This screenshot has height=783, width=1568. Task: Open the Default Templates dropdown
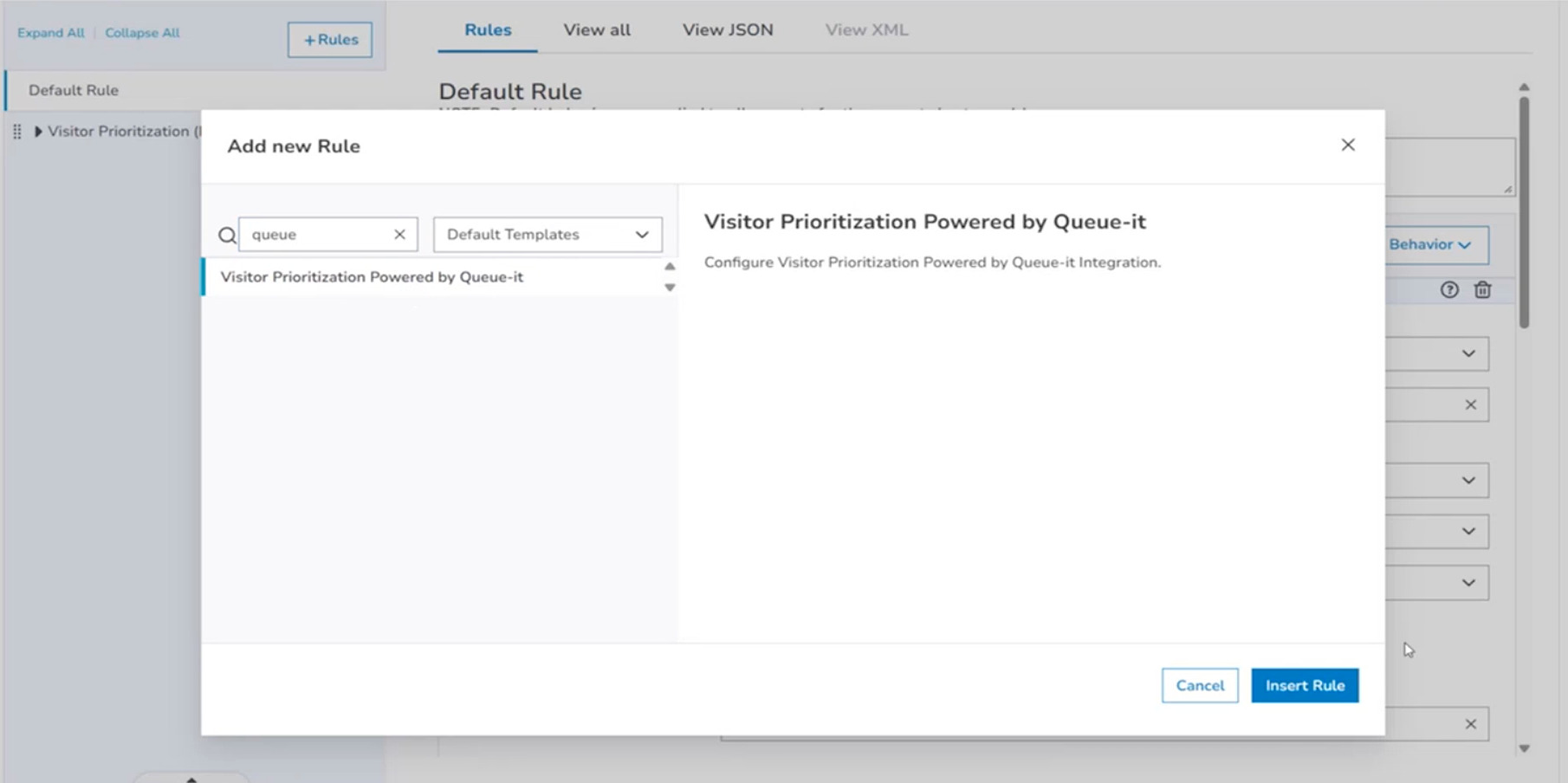click(x=548, y=234)
